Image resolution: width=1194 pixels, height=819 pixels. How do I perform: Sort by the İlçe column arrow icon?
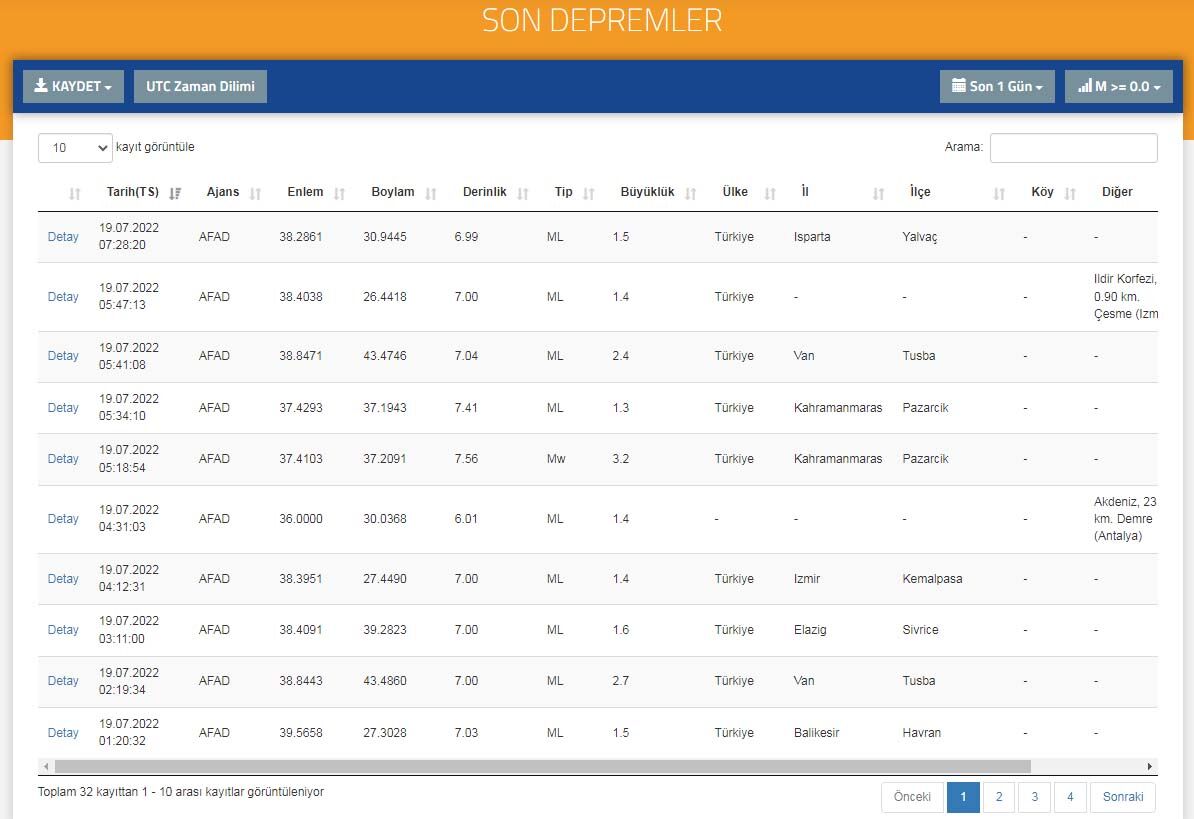[999, 193]
